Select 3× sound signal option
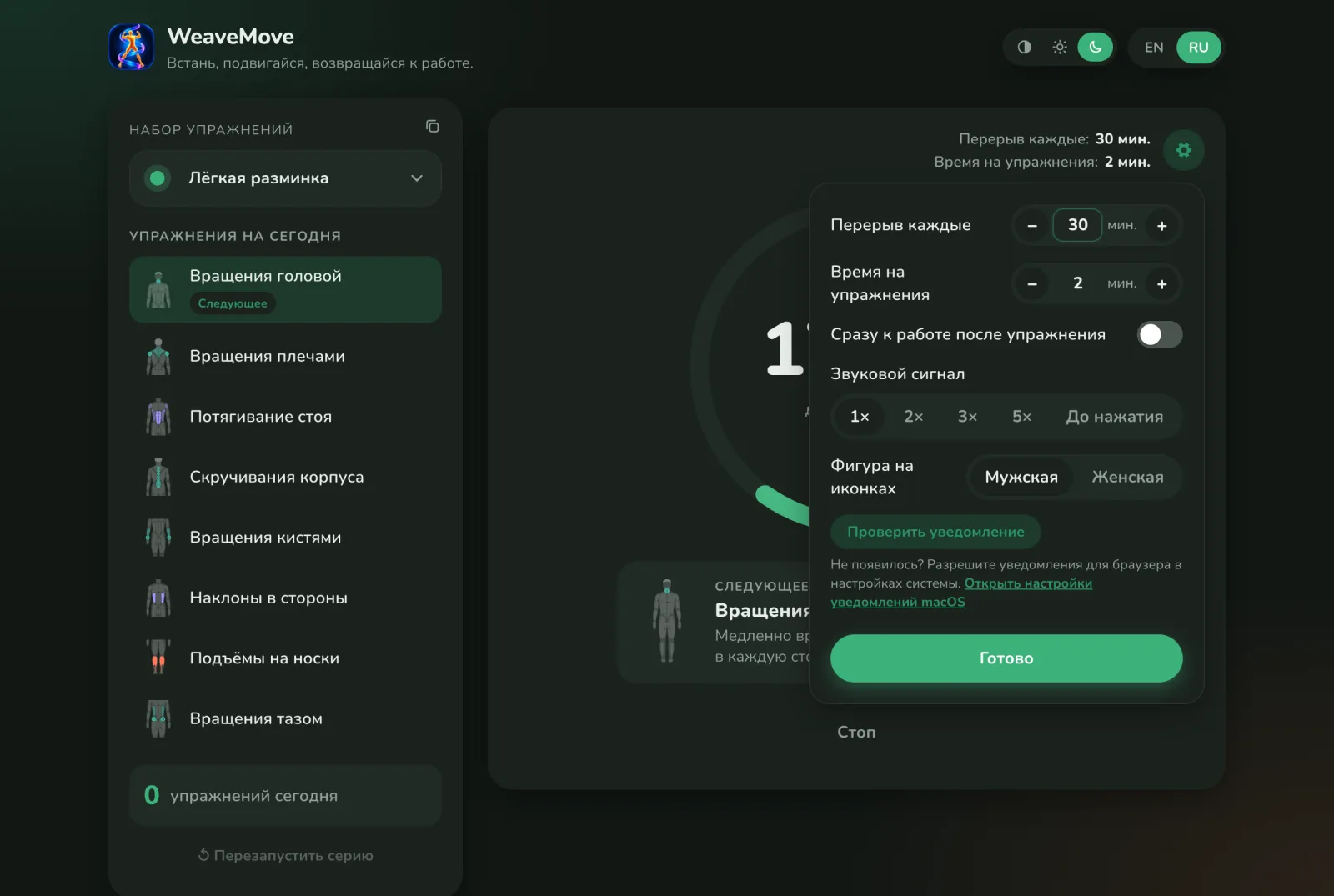This screenshot has height=896, width=1334. click(967, 417)
